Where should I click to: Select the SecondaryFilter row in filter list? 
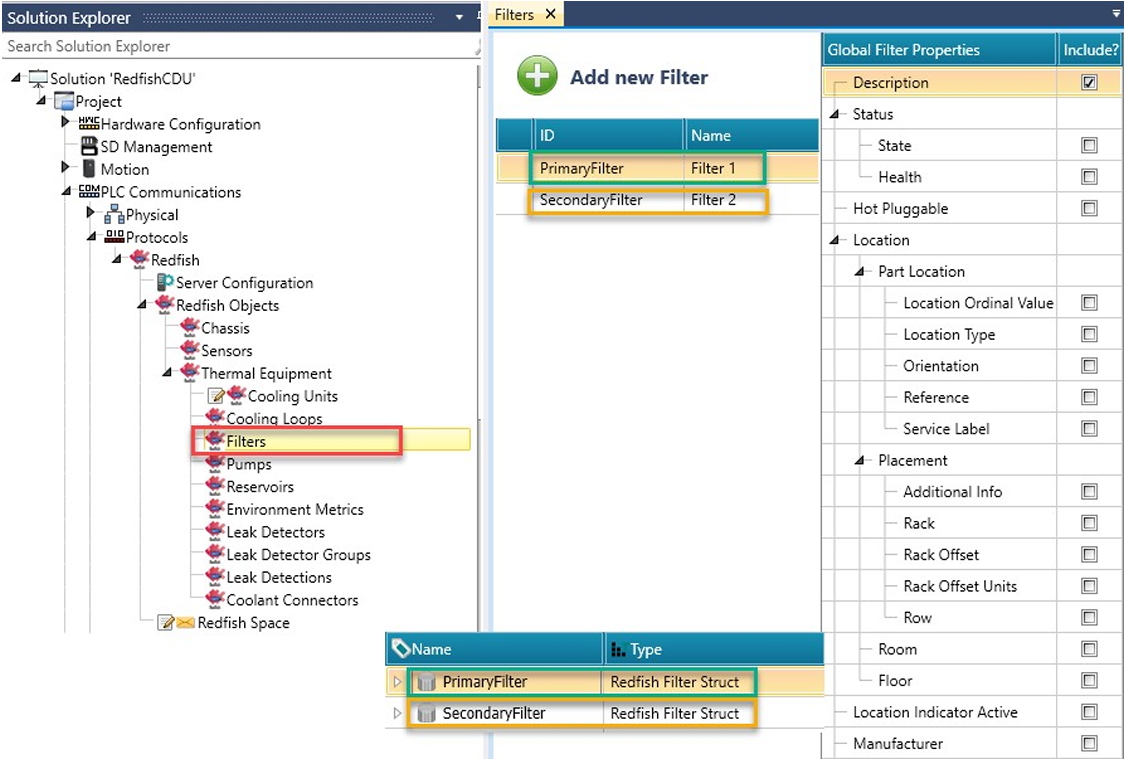coord(591,200)
